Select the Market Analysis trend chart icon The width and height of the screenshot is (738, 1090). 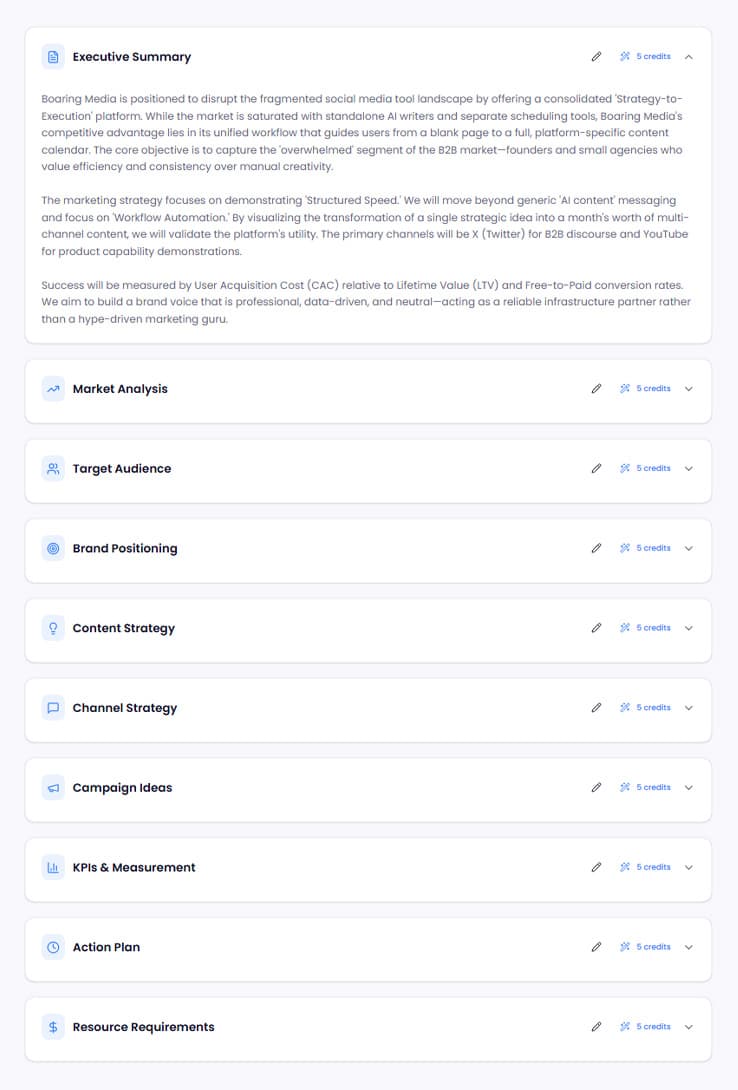[x=52, y=388]
